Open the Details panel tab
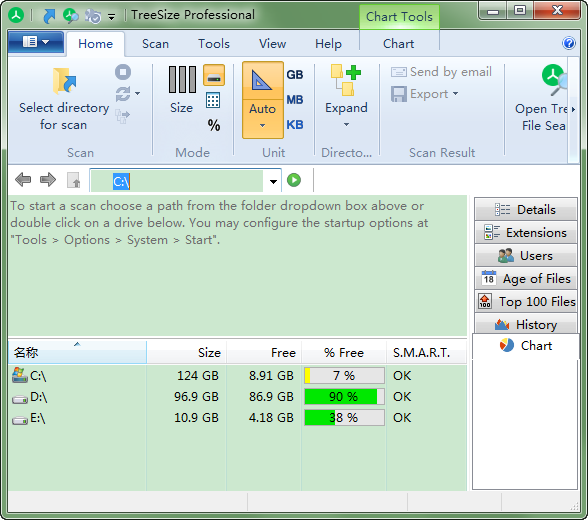This screenshot has height=520, width=588. (525, 210)
